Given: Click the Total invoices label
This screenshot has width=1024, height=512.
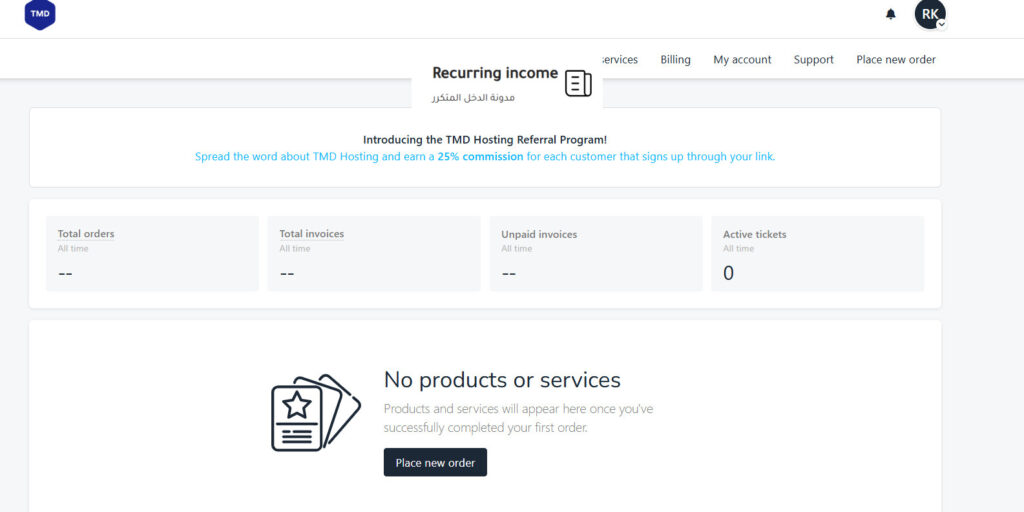Looking at the screenshot, I should (x=312, y=234).
